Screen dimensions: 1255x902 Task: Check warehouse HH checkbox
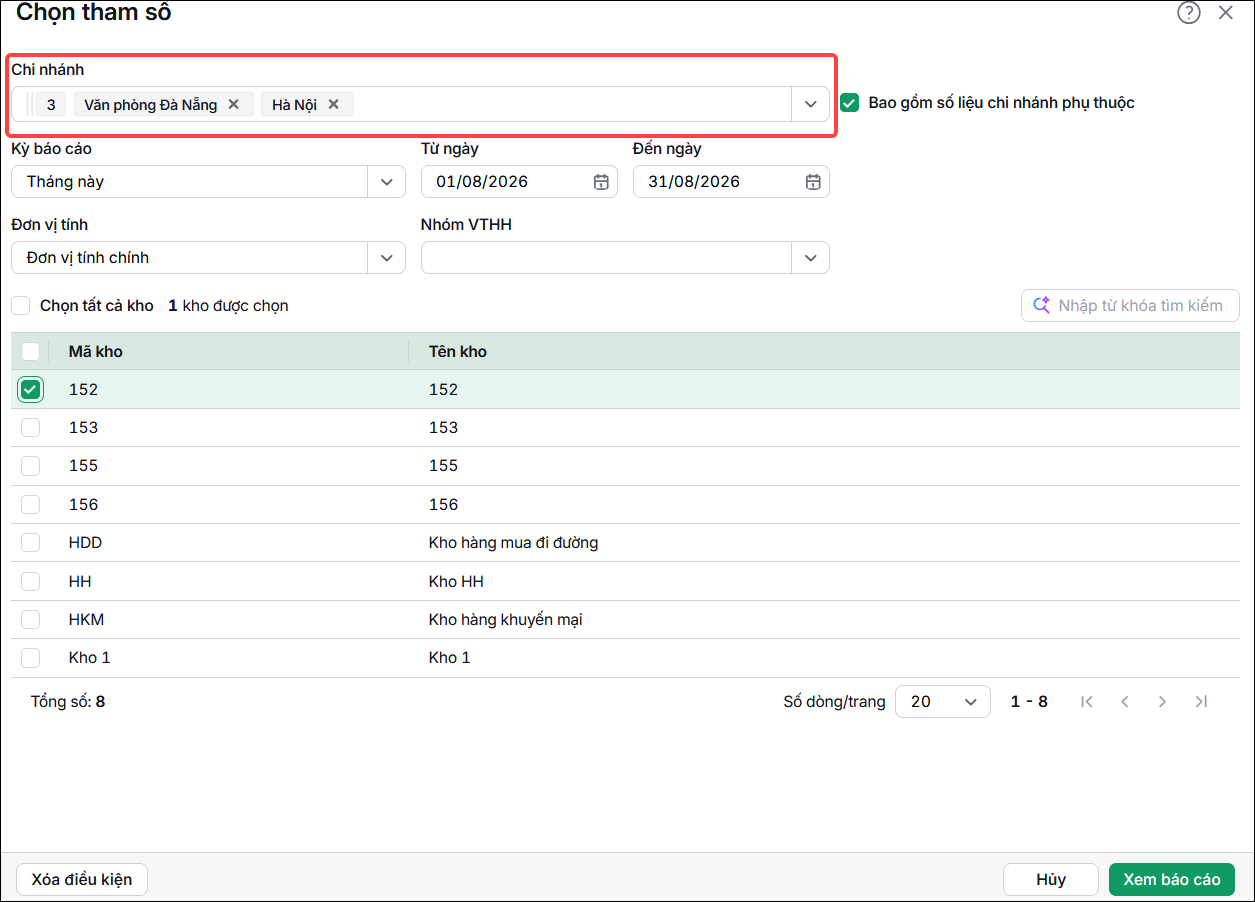tap(31, 581)
